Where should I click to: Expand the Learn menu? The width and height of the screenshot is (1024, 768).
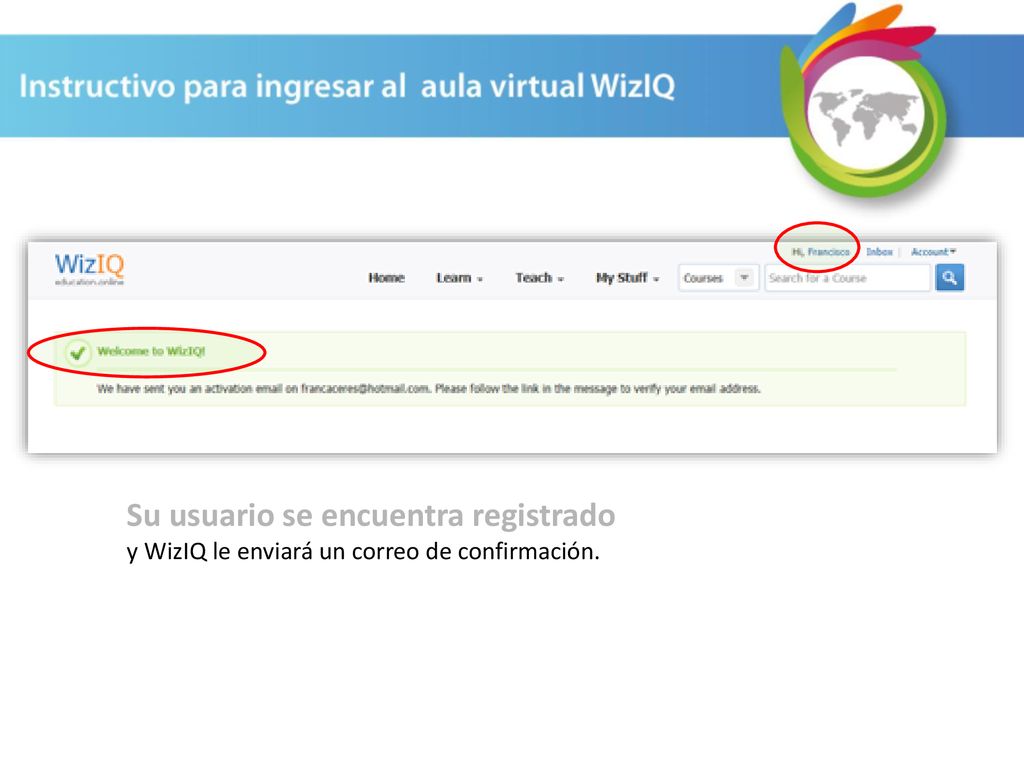point(459,278)
